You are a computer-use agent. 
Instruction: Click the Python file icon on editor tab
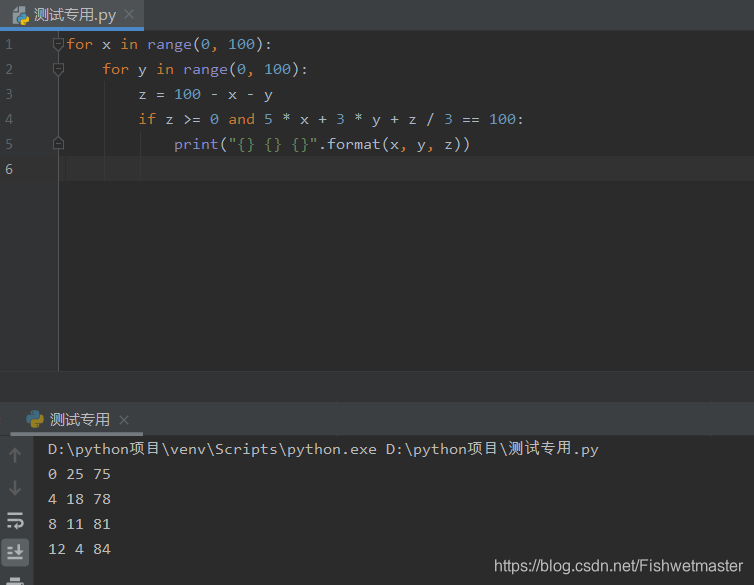coord(21,15)
